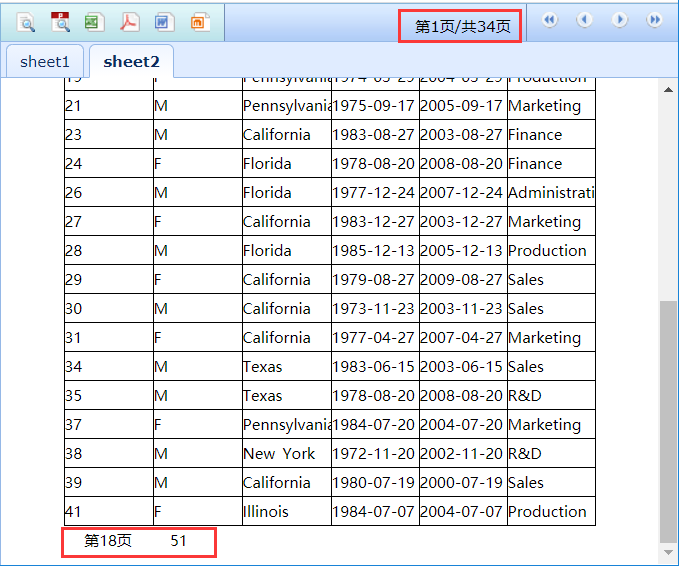Click the page indicator showing 第1页/共34页
Viewport: 679px width, 566px height.
point(462,26)
